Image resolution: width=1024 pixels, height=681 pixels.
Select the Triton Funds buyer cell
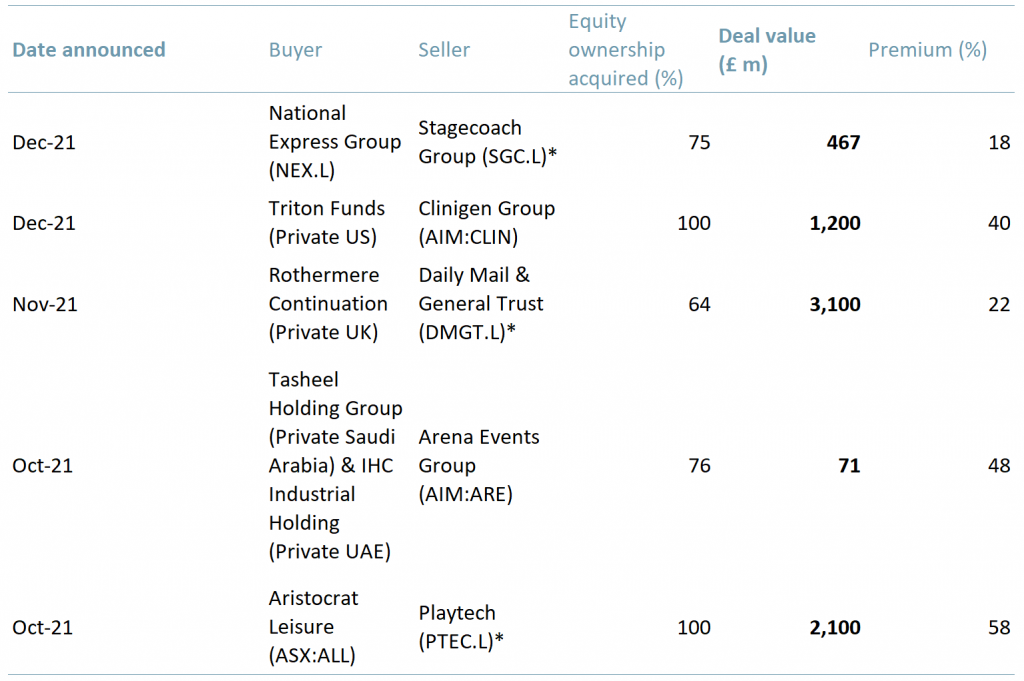(x=327, y=222)
